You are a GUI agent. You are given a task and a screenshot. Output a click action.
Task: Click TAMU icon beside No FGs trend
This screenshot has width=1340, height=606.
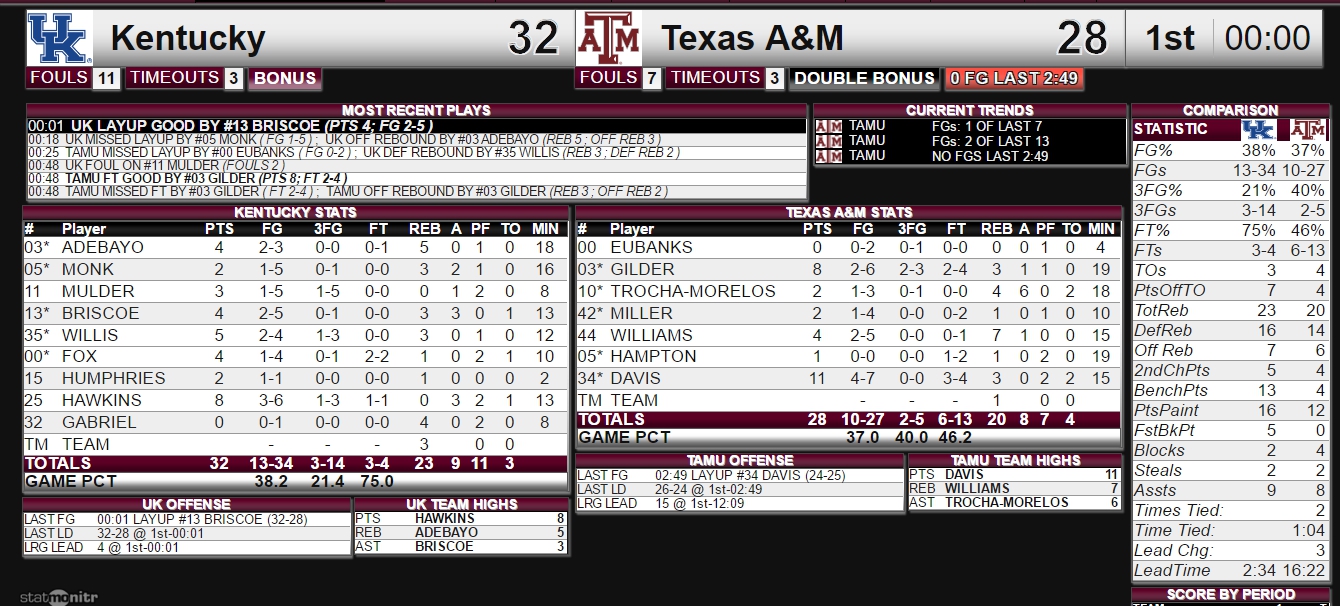(829, 156)
